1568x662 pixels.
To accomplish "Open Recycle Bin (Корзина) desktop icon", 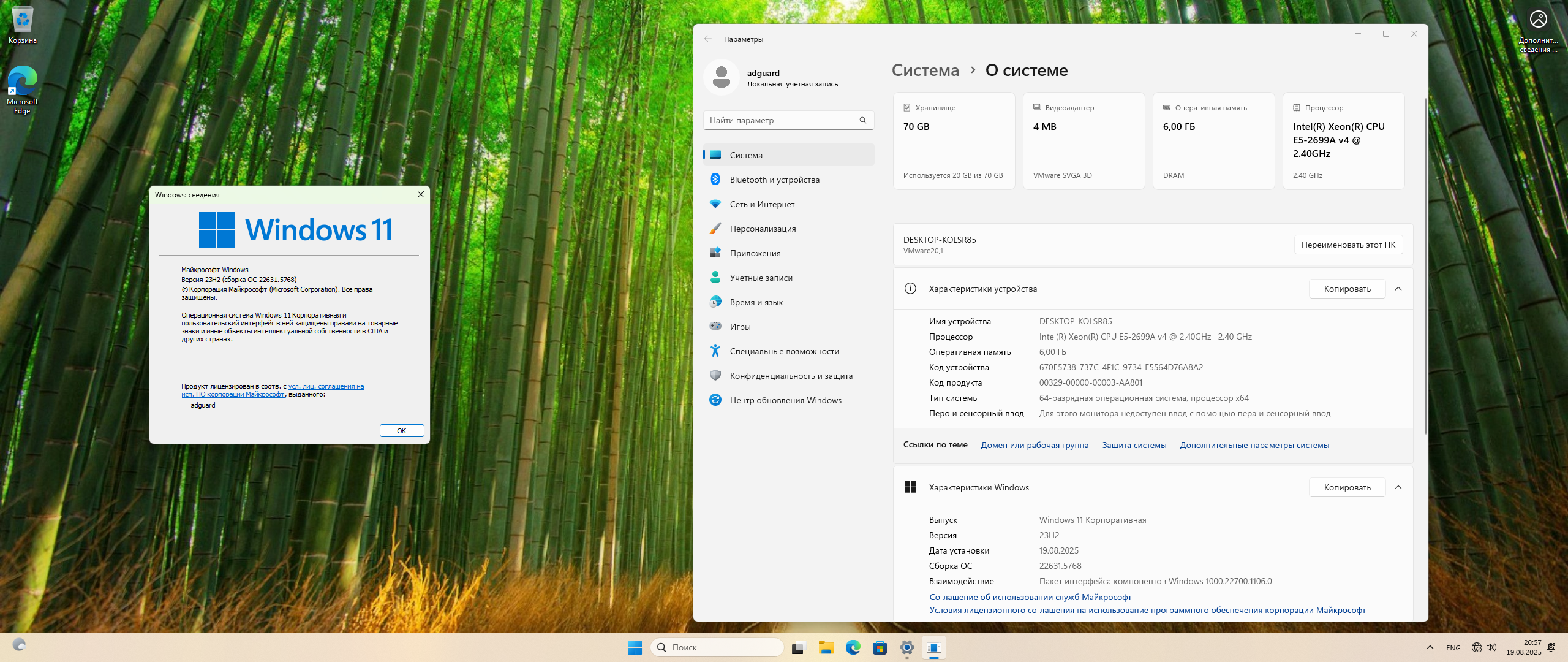I will coord(23,26).
